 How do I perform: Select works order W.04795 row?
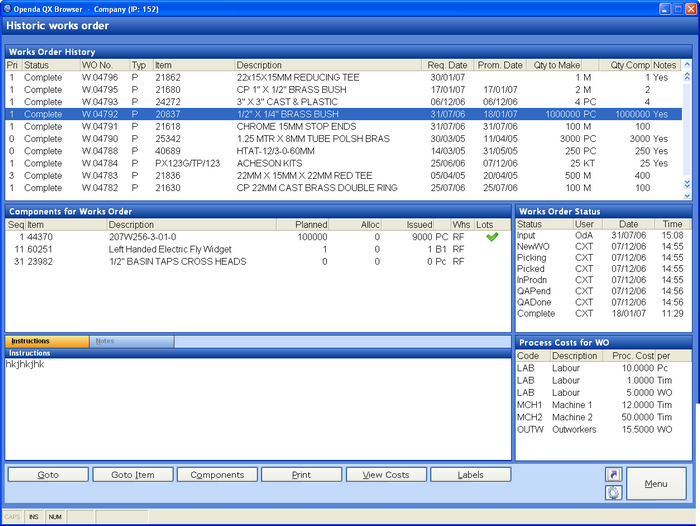pyautogui.click(x=343, y=90)
